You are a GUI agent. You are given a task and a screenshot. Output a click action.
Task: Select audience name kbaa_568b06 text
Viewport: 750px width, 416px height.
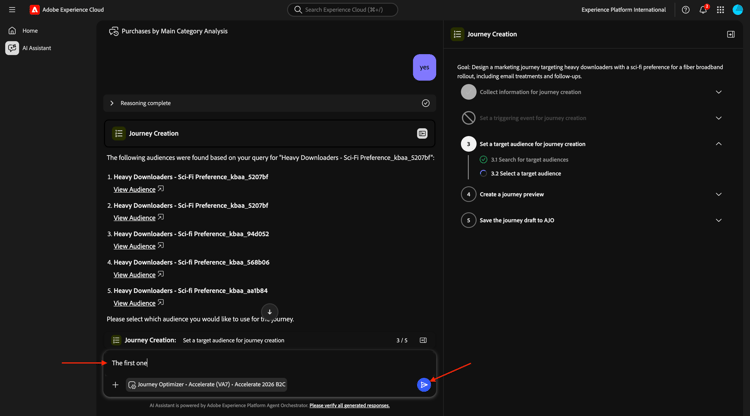pyautogui.click(x=191, y=262)
